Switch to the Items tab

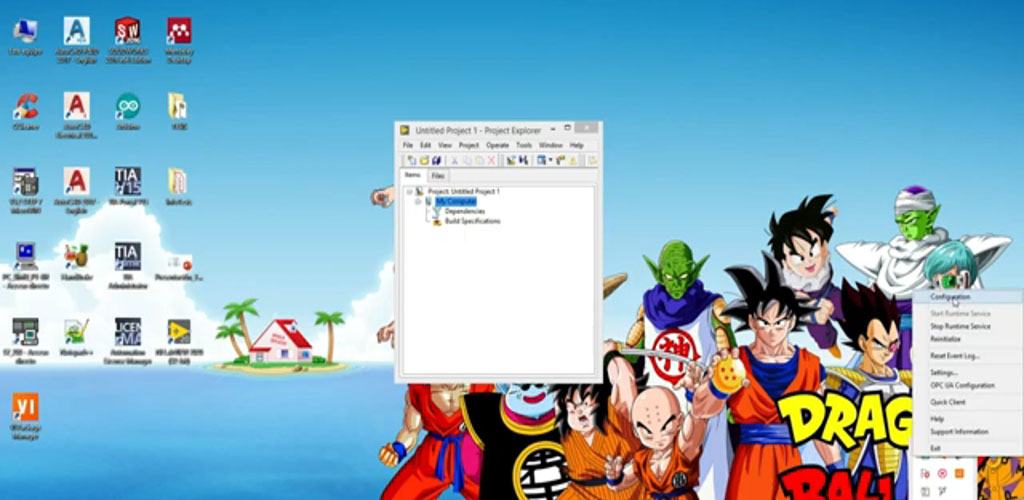[x=413, y=175]
